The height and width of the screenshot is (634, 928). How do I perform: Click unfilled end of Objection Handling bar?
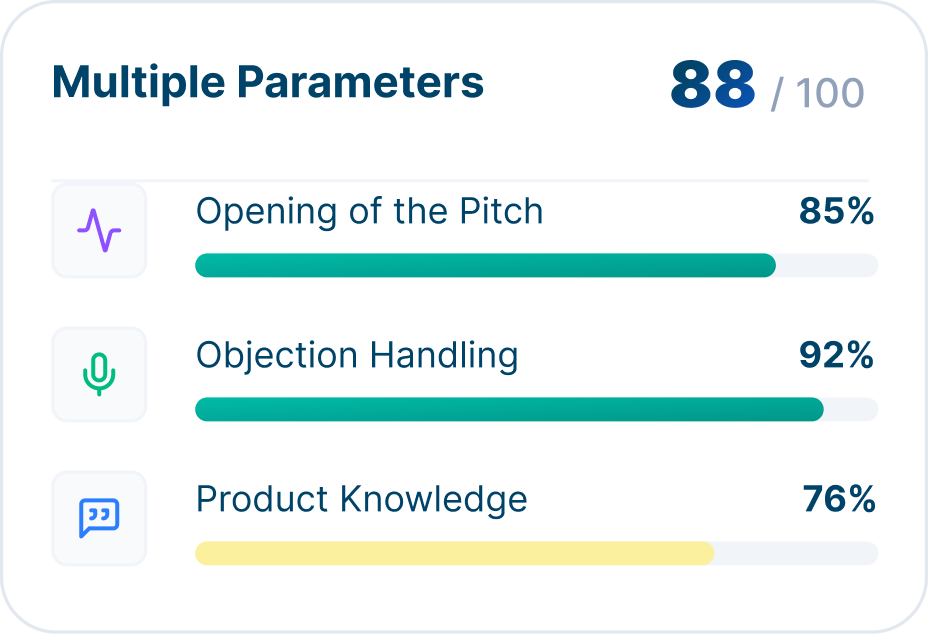[851, 409]
